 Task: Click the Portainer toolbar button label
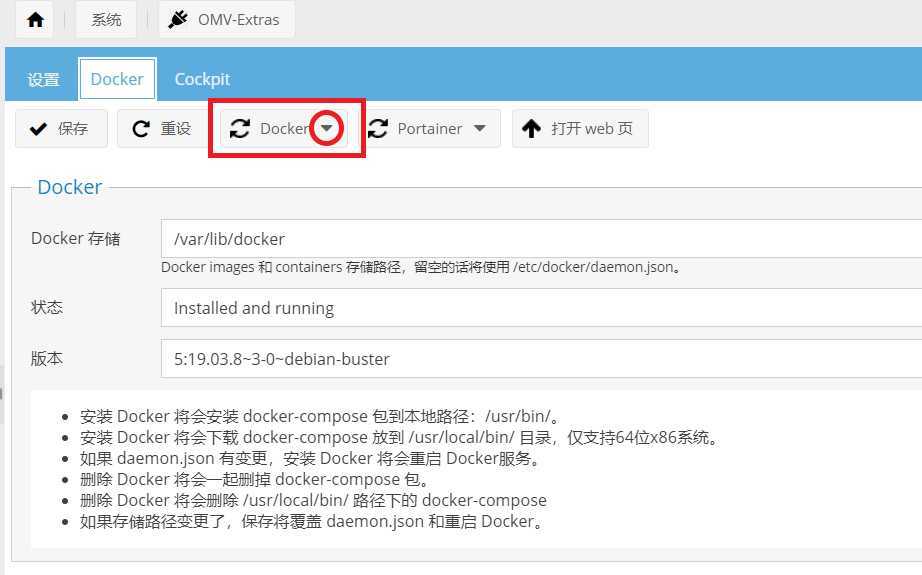(430, 128)
